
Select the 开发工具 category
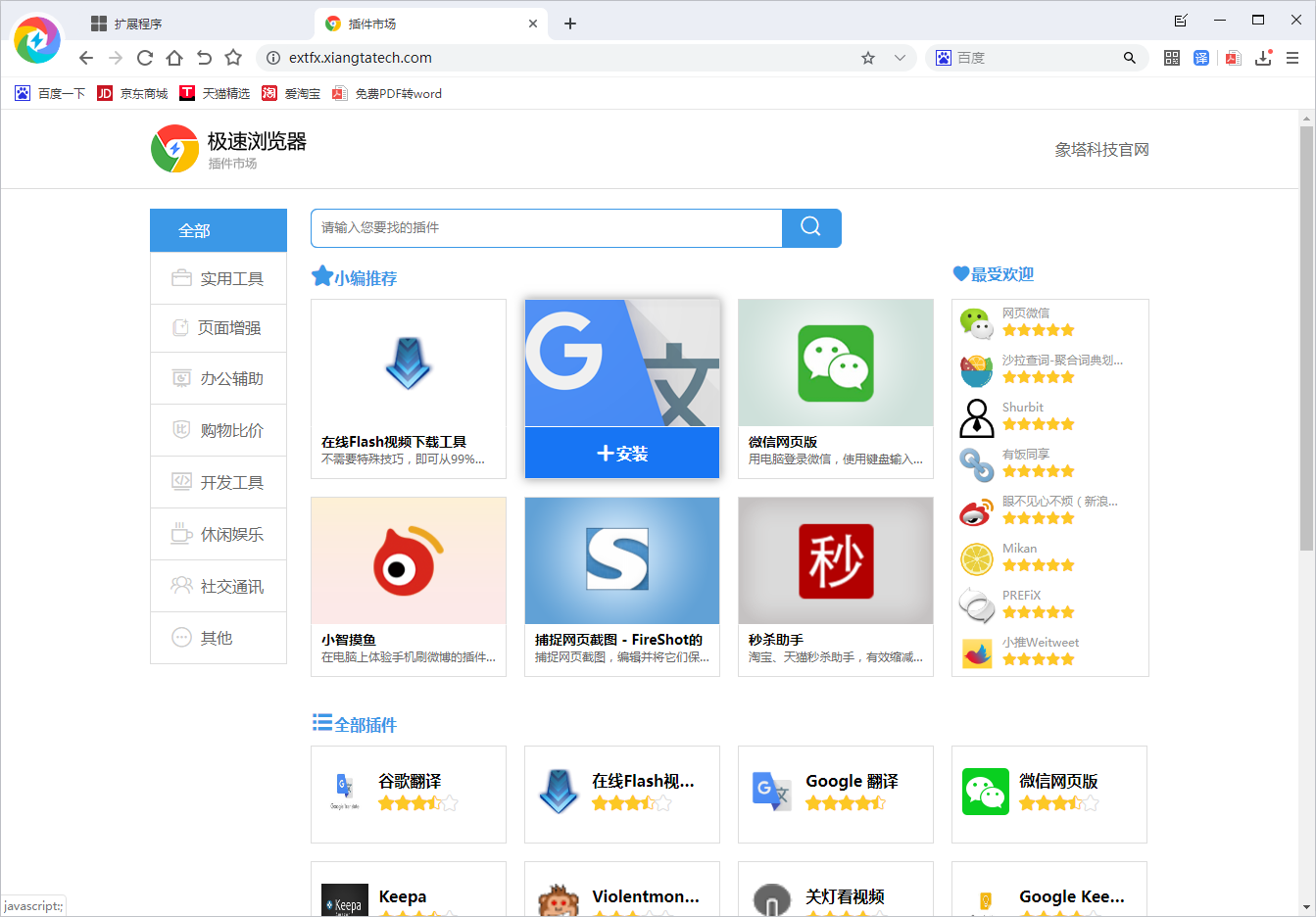click(219, 482)
